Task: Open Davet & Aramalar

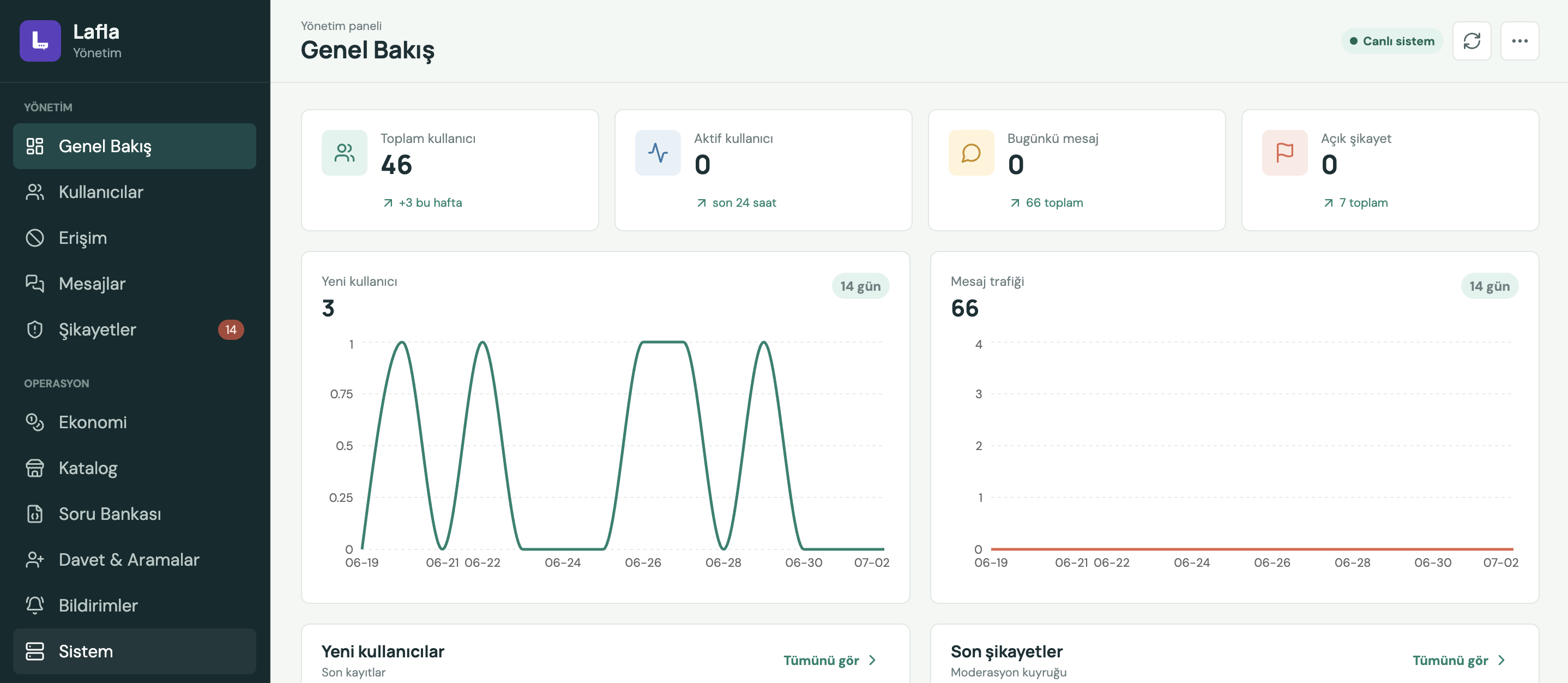Action: [135, 559]
